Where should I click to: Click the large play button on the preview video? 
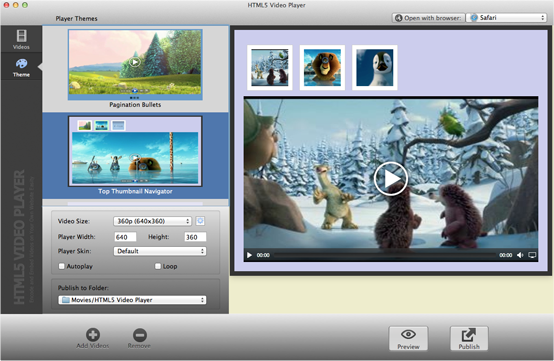pyautogui.click(x=391, y=179)
